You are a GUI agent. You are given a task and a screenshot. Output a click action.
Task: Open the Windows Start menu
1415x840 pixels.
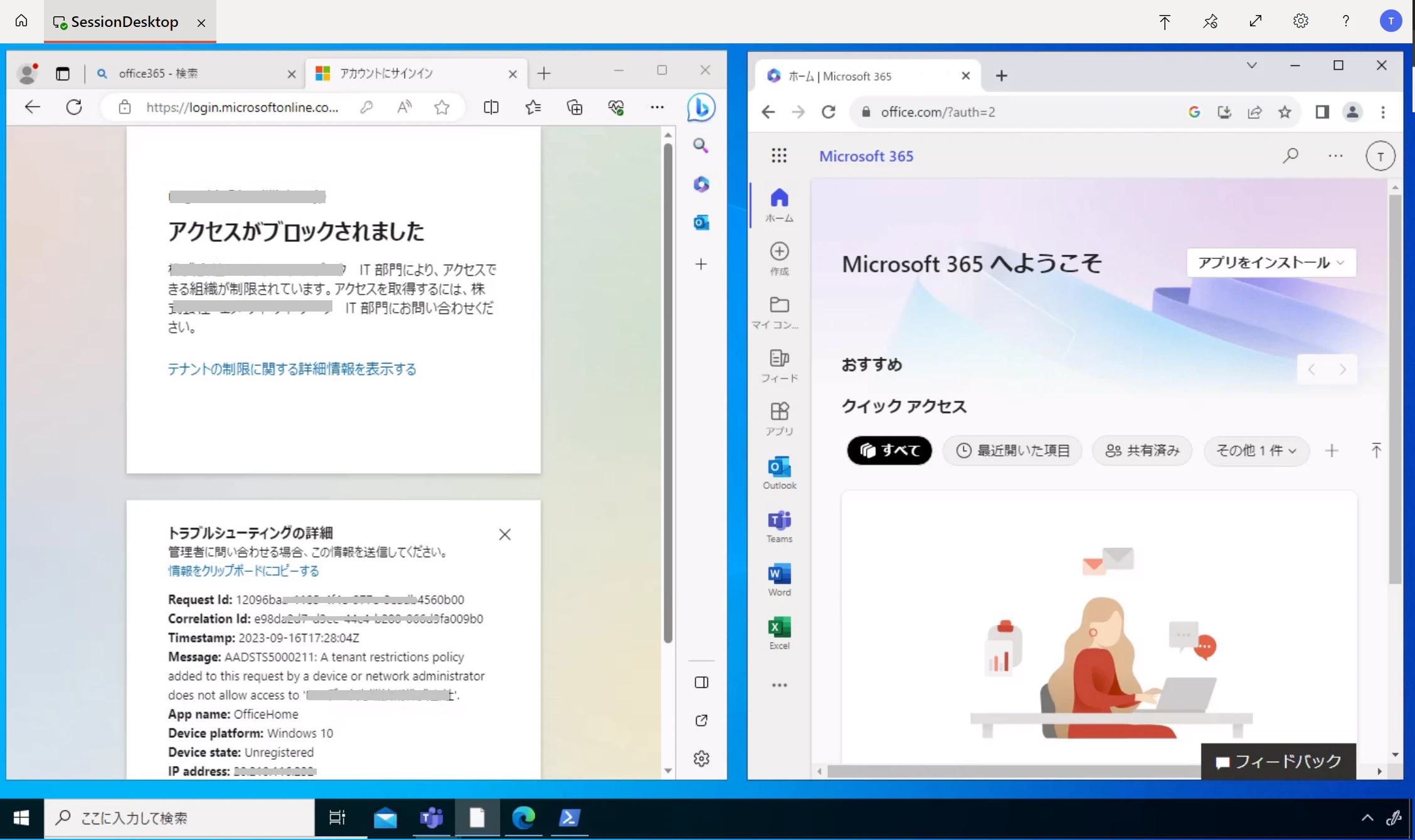click(21, 817)
